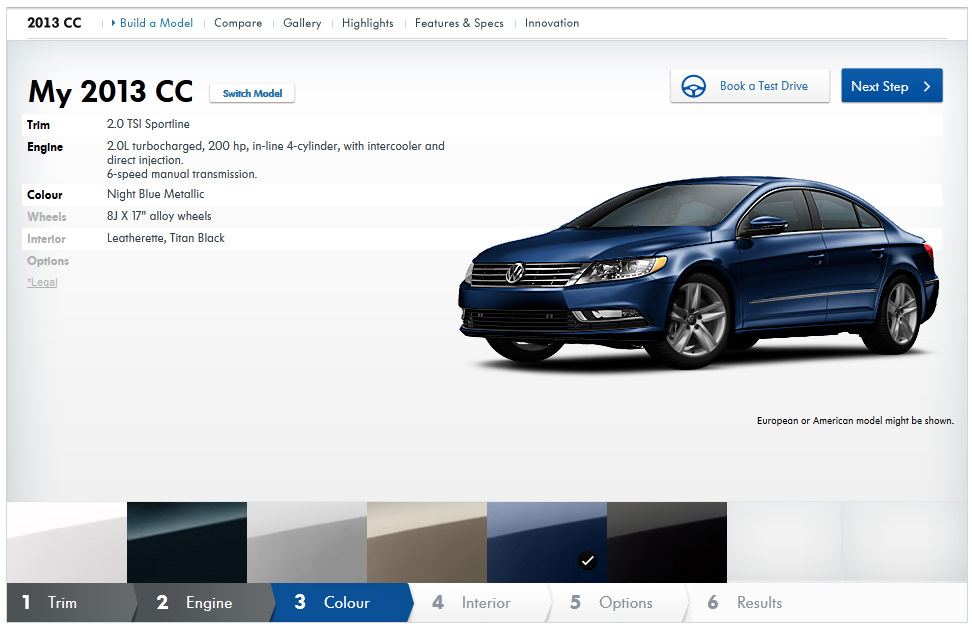Select the beige-brown colour swatch
Viewport: 972px width, 628px height.
point(426,542)
